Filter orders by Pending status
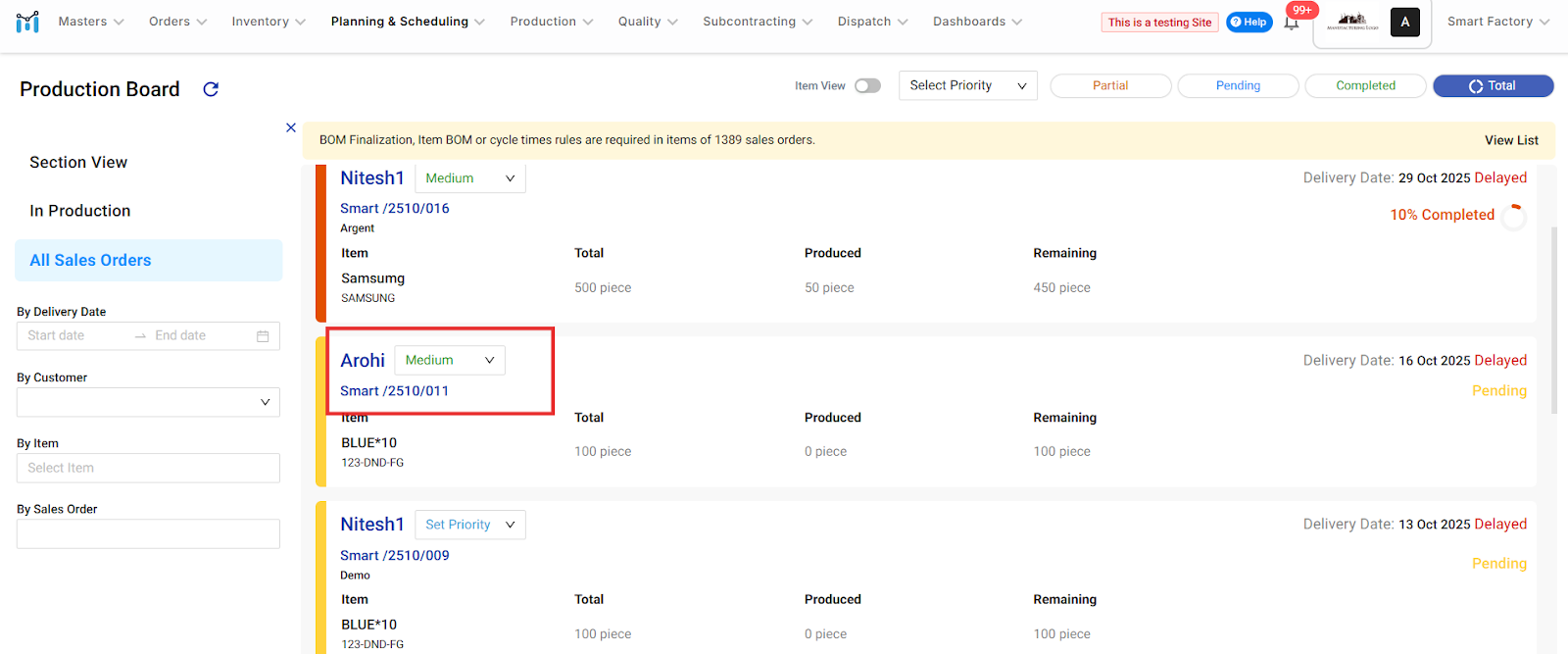Viewport: 1568px width, 654px height. [1238, 86]
